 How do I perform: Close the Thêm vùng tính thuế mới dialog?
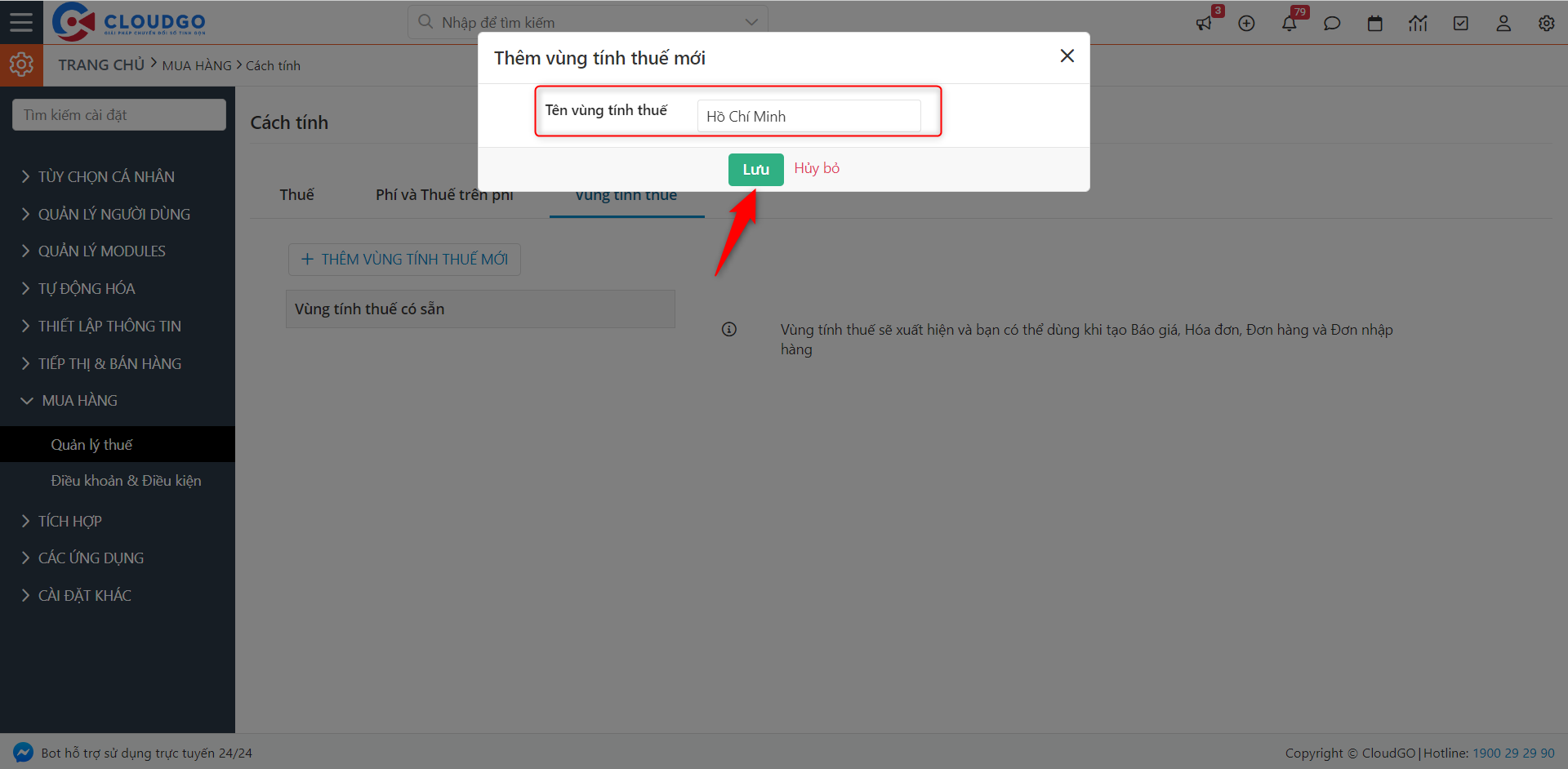click(1067, 56)
